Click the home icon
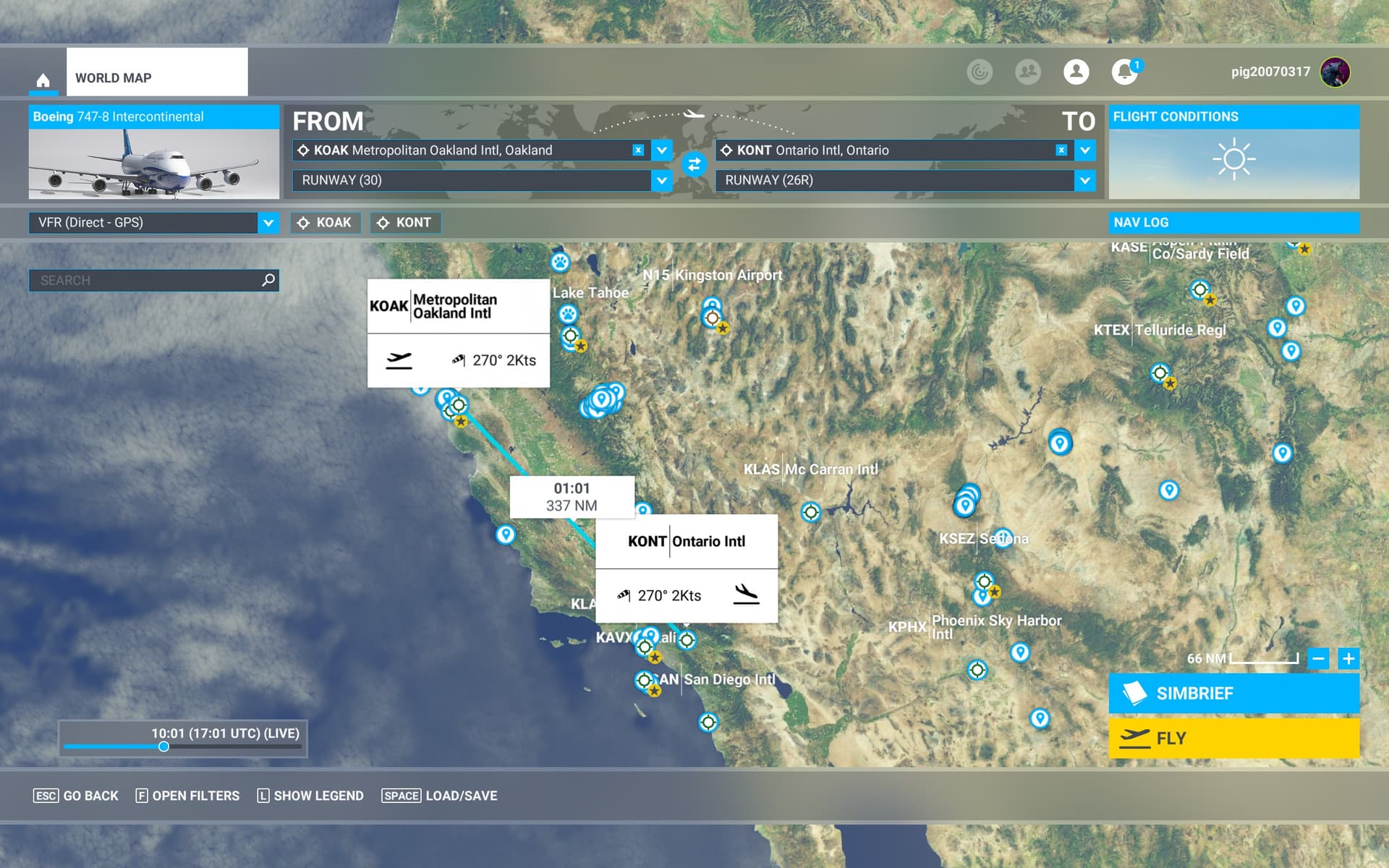The width and height of the screenshot is (1389, 868). 43,80
